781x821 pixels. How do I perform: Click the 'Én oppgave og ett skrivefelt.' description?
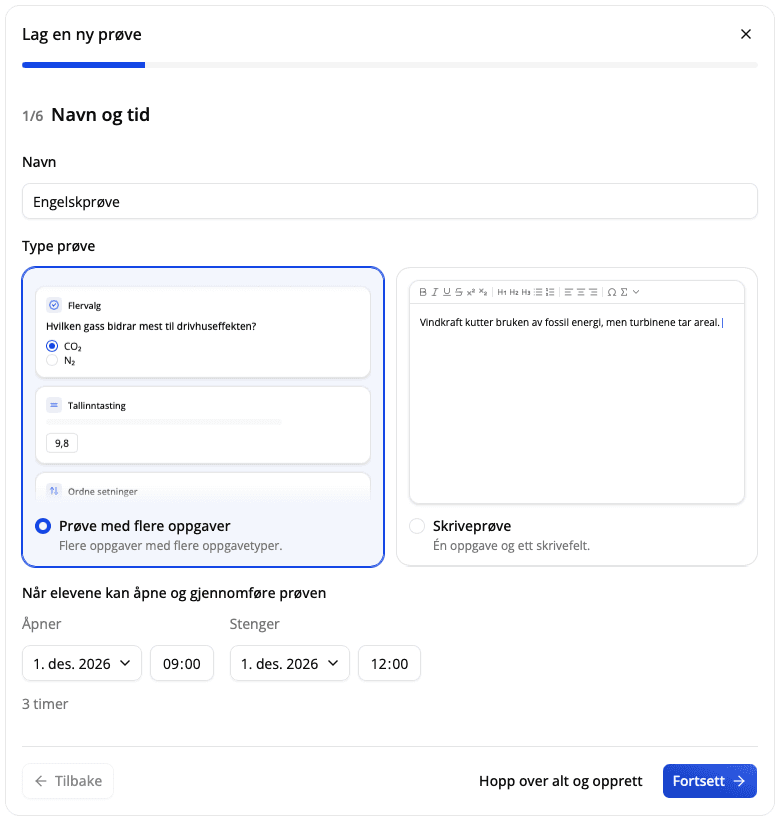click(511, 546)
